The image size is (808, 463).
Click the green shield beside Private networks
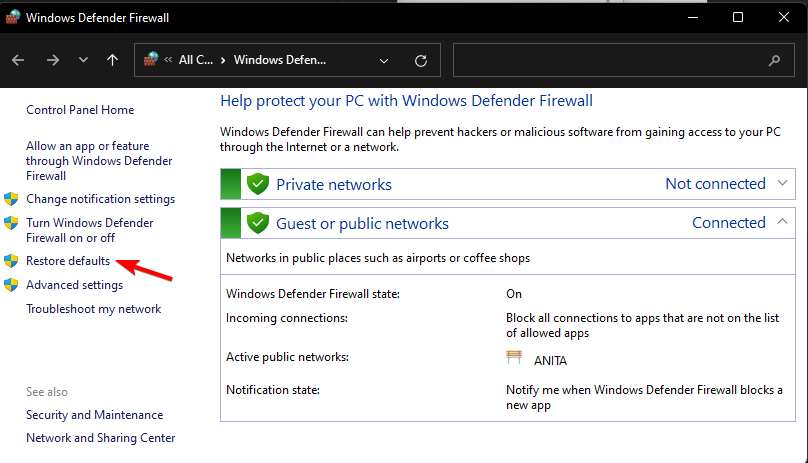(258, 184)
